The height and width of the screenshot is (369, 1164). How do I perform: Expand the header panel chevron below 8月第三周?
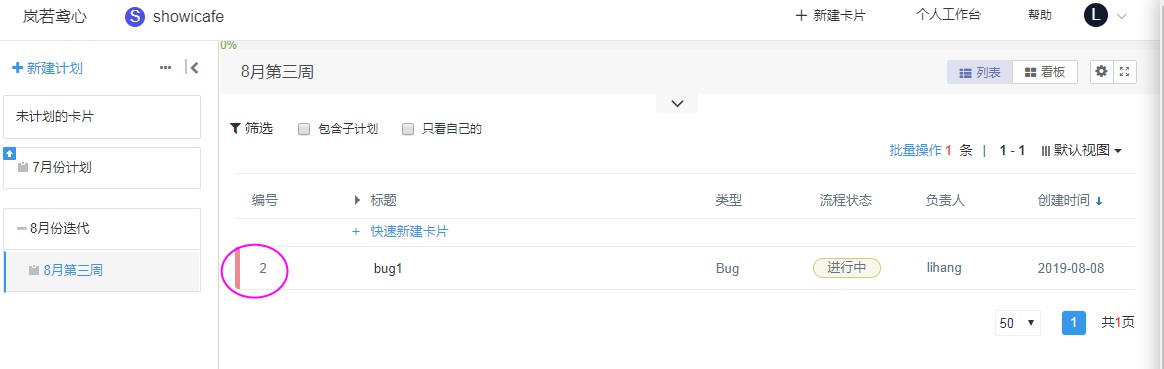tap(677, 103)
